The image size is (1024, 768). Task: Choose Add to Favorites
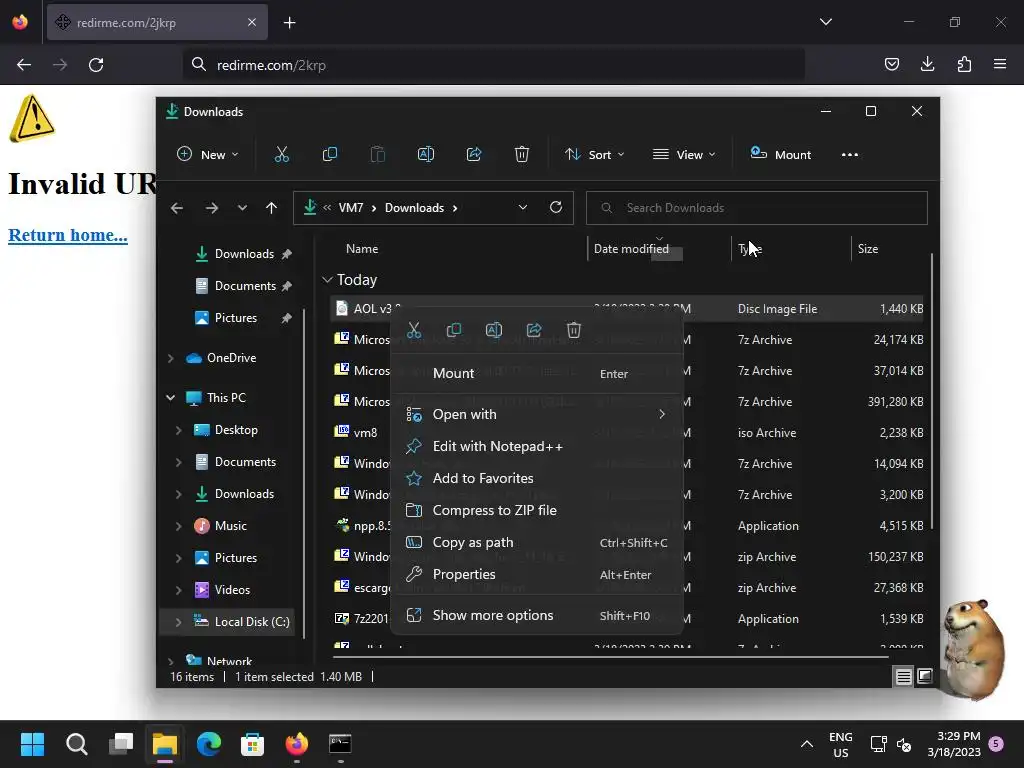click(537, 478)
